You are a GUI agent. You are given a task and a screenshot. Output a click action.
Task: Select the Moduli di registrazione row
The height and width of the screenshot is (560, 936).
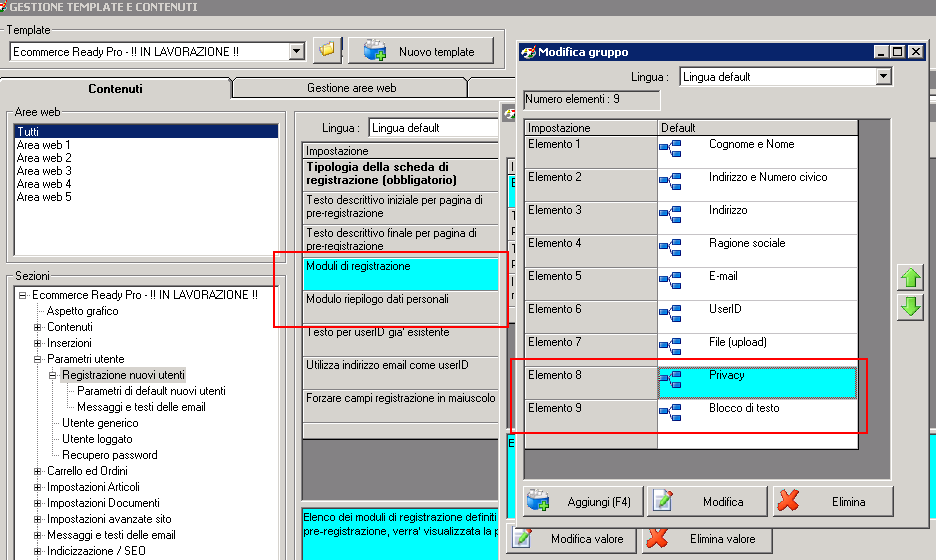click(401, 274)
